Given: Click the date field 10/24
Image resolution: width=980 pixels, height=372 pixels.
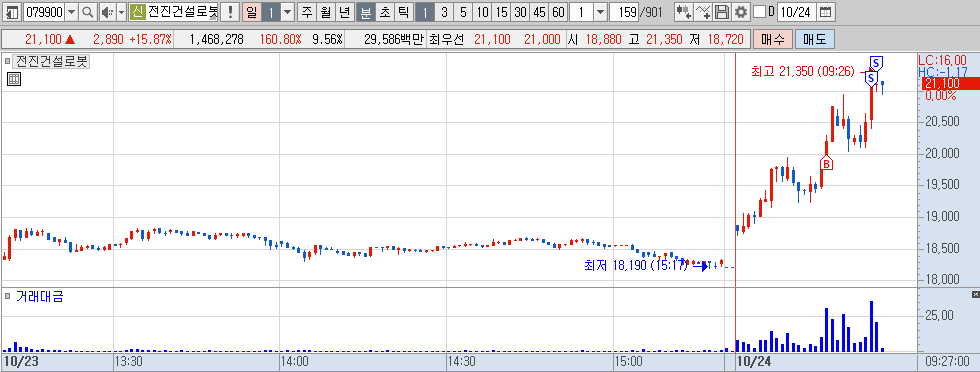Looking at the screenshot, I should pyautogui.click(x=797, y=12).
